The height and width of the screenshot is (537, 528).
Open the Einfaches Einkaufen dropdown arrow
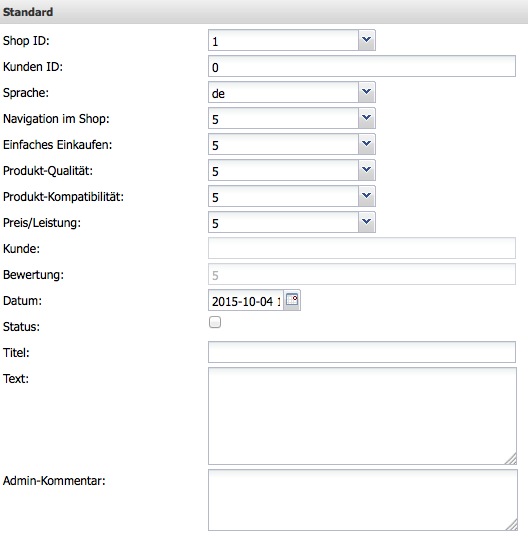click(x=367, y=144)
